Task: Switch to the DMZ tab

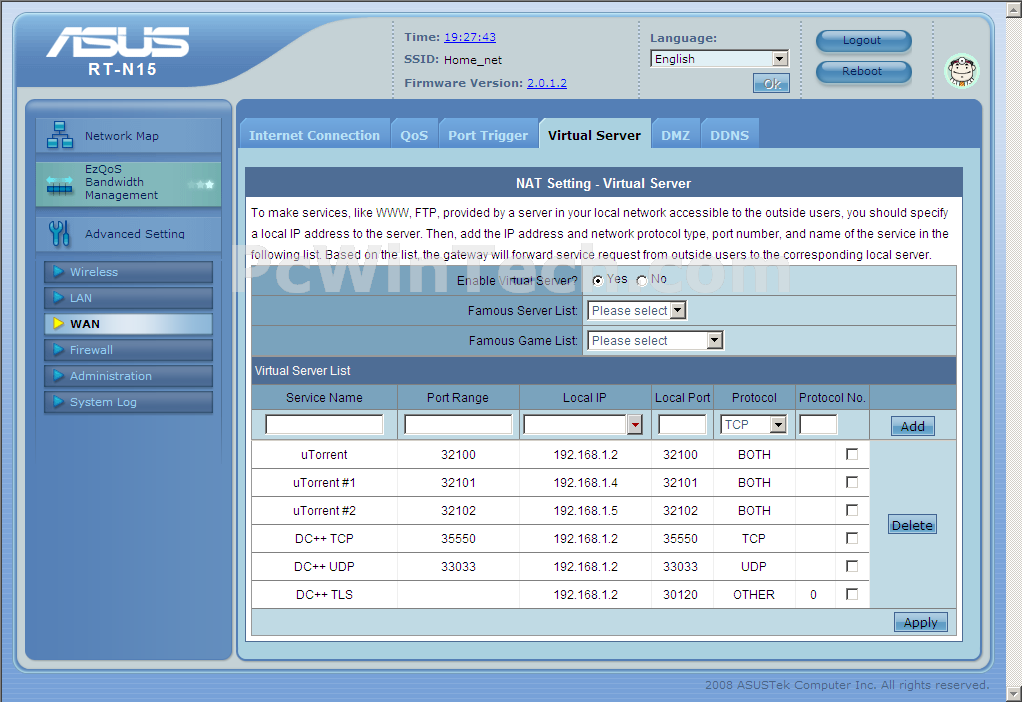Action: (x=675, y=135)
